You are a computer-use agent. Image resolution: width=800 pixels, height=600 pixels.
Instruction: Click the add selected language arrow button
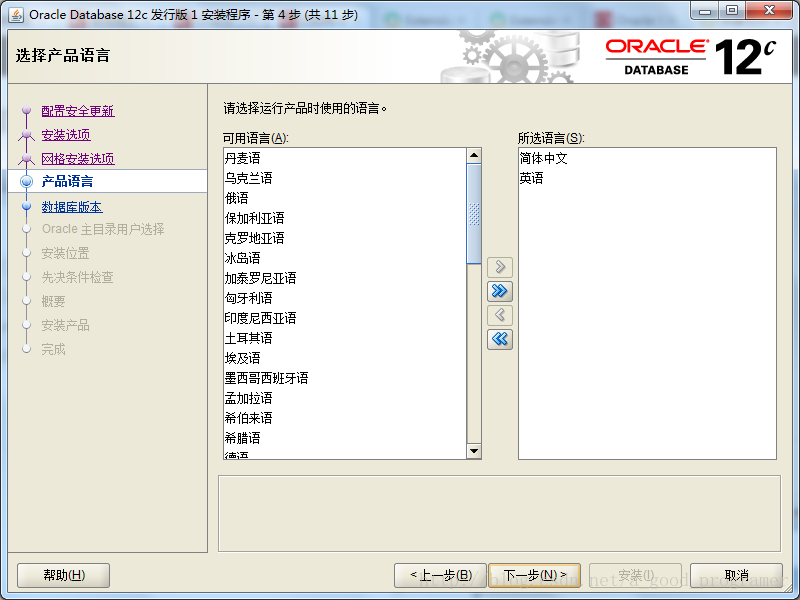pos(499,267)
